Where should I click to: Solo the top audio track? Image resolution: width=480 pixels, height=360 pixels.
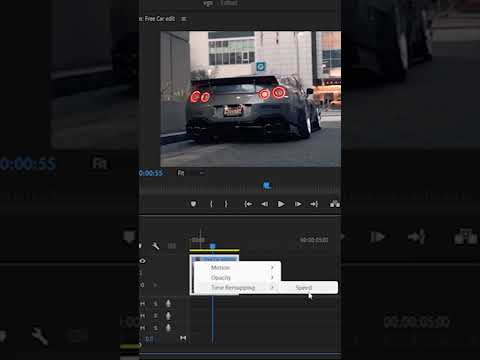coord(156,304)
